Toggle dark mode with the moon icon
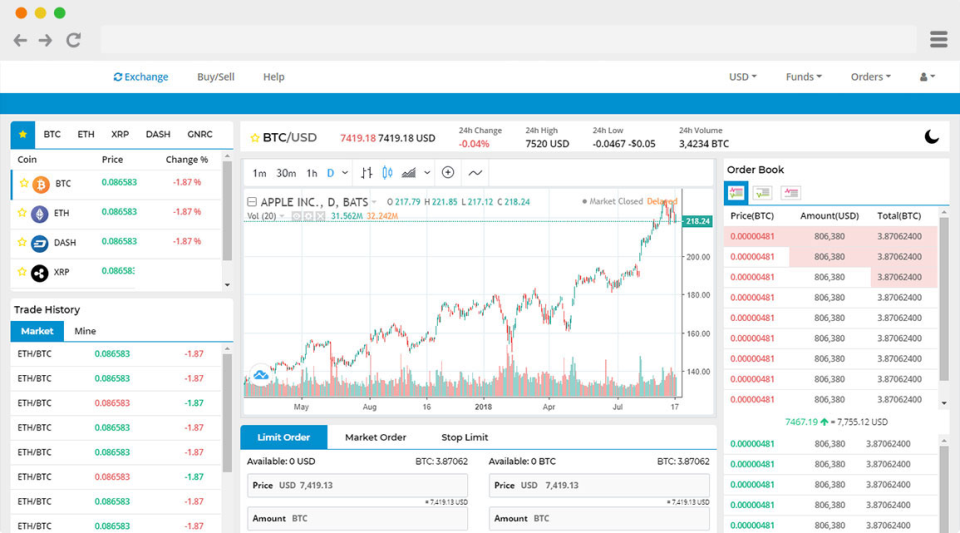 (931, 136)
